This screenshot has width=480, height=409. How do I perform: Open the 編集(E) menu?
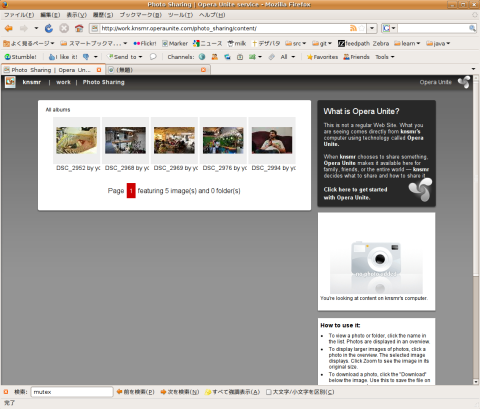pyautogui.click(x=50, y=15)
